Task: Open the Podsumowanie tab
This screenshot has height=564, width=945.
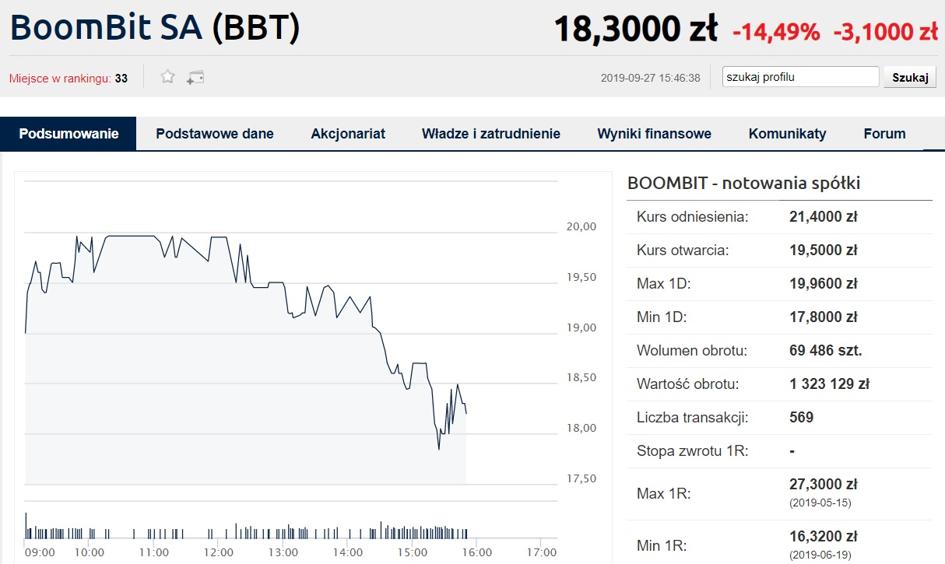Action: tap(68, 134)
